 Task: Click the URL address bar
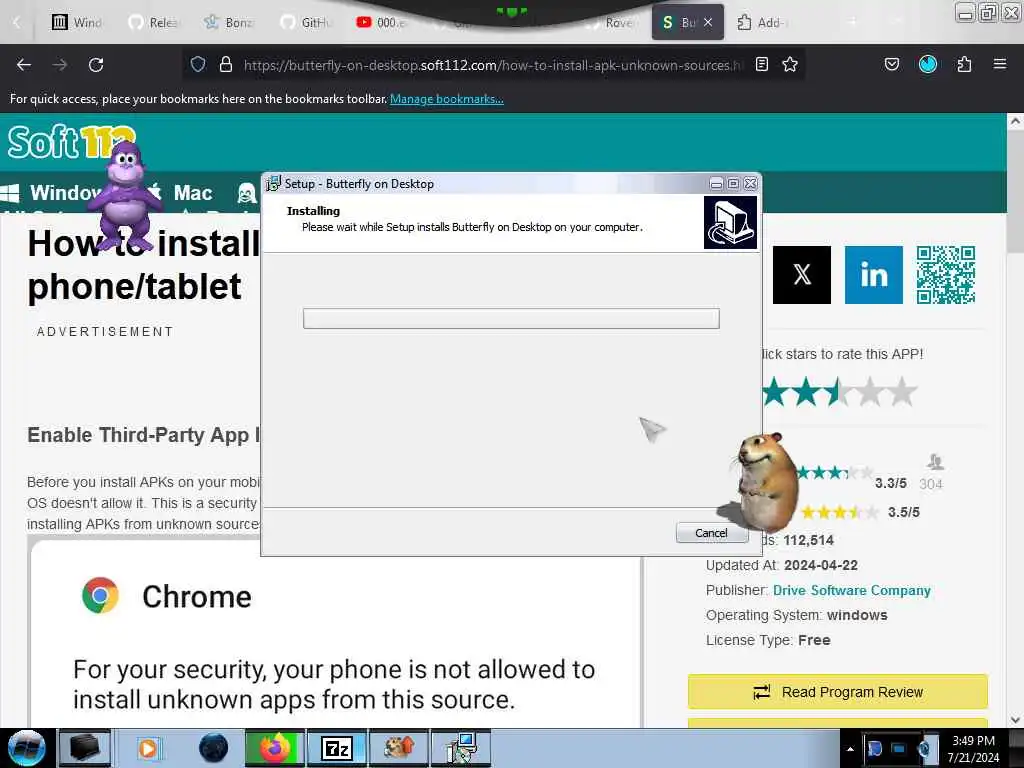[492, 65]
